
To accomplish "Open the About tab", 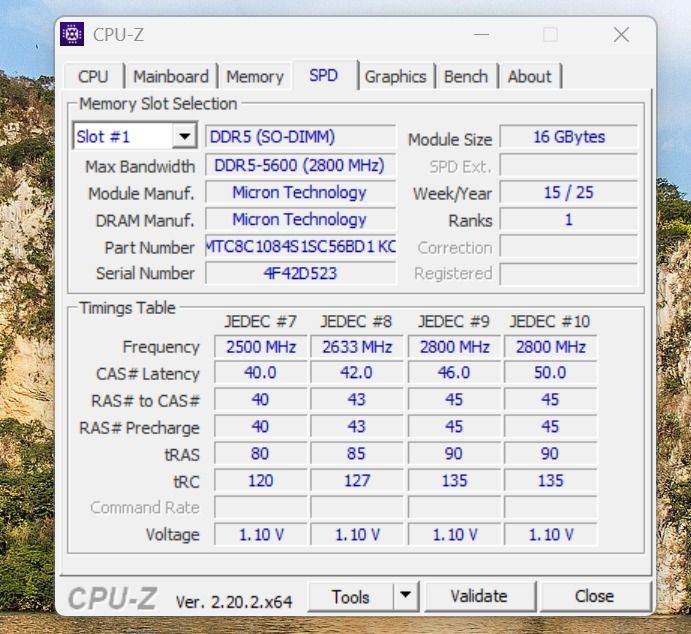I will [x=530, y=77].
